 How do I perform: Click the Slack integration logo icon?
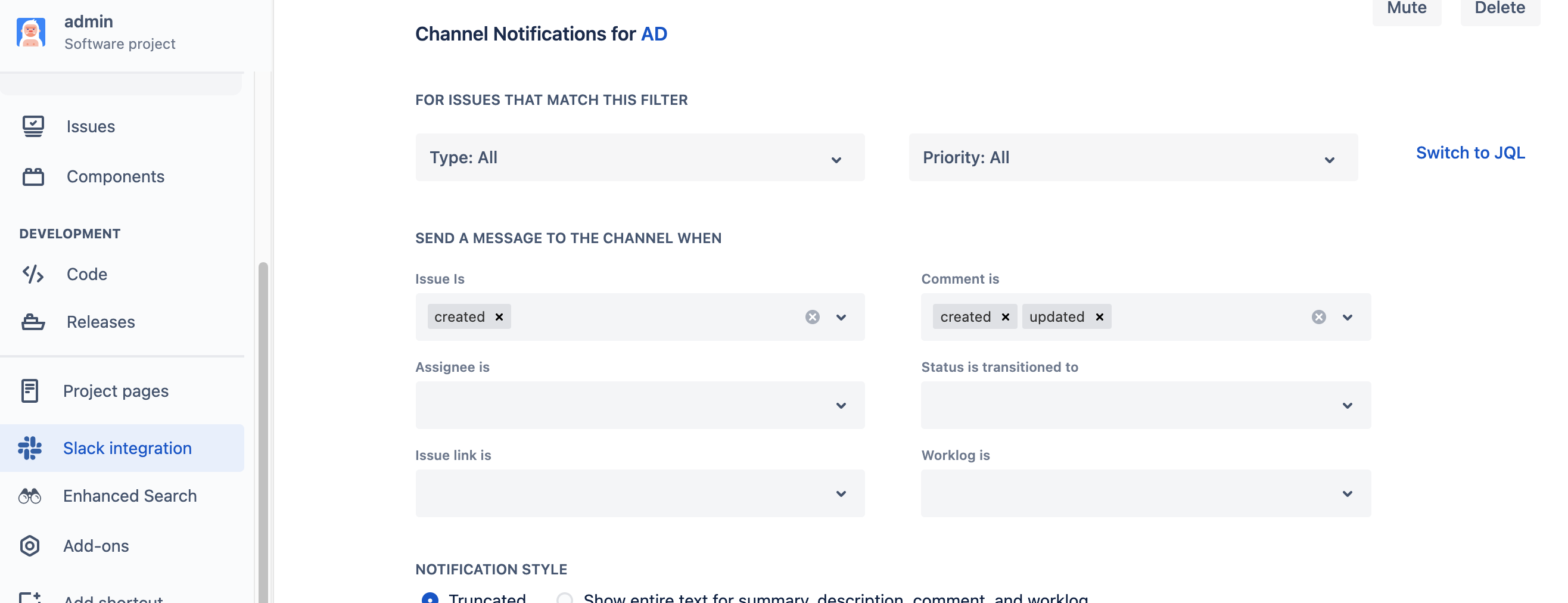tap(30, 448)
